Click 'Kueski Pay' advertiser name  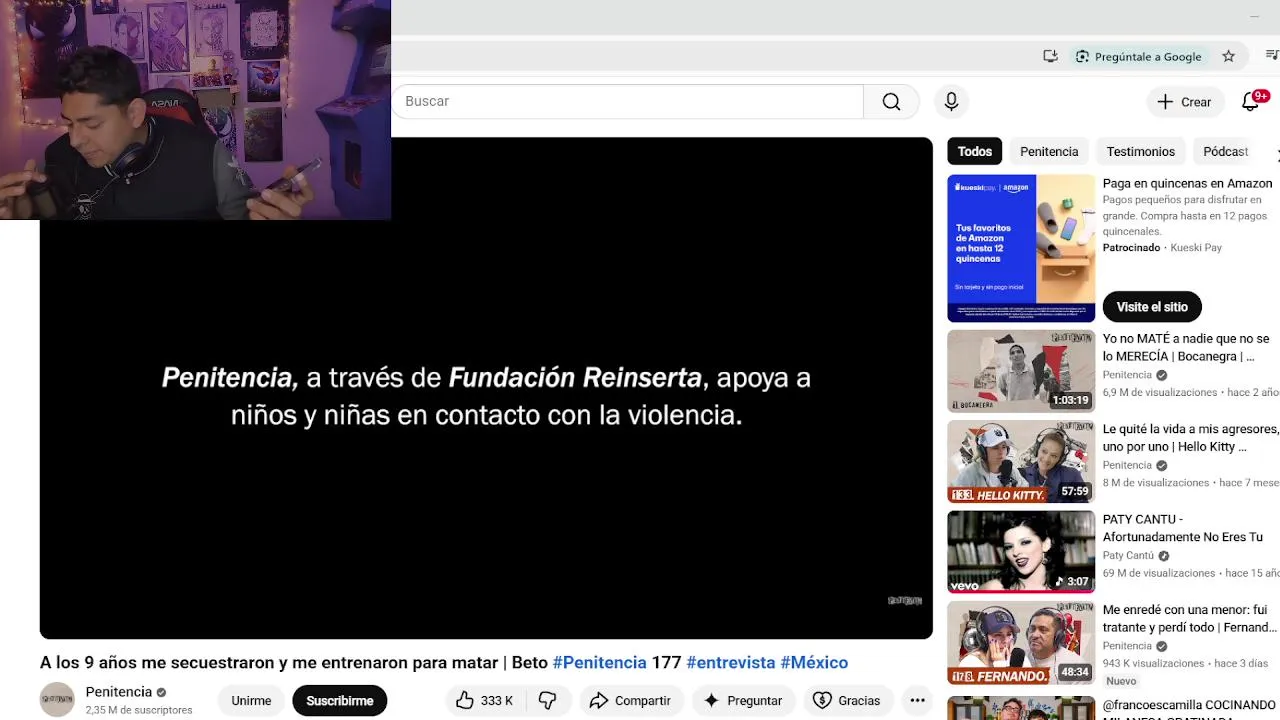(1196, 248)
